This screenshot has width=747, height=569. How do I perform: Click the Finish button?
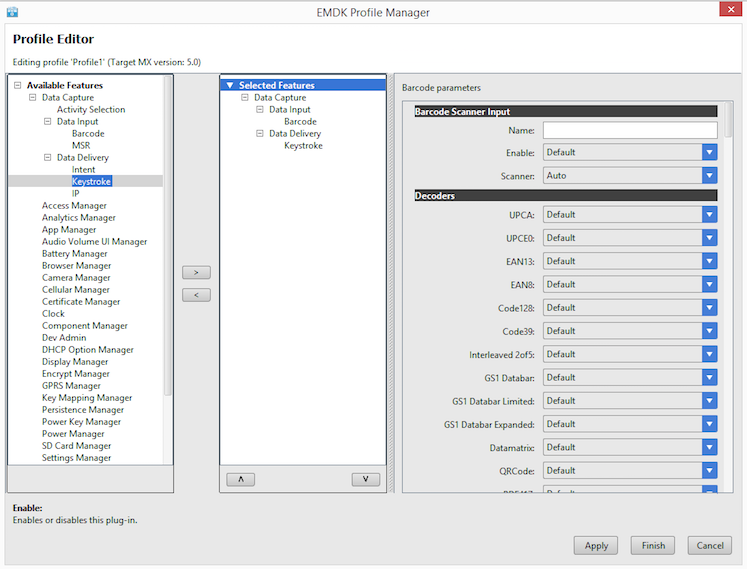653,546
